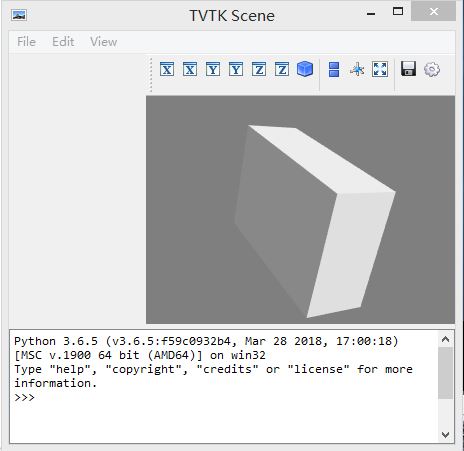
Task: Click the Python shell scrollbar thumb
Action: tap(445, 373)
